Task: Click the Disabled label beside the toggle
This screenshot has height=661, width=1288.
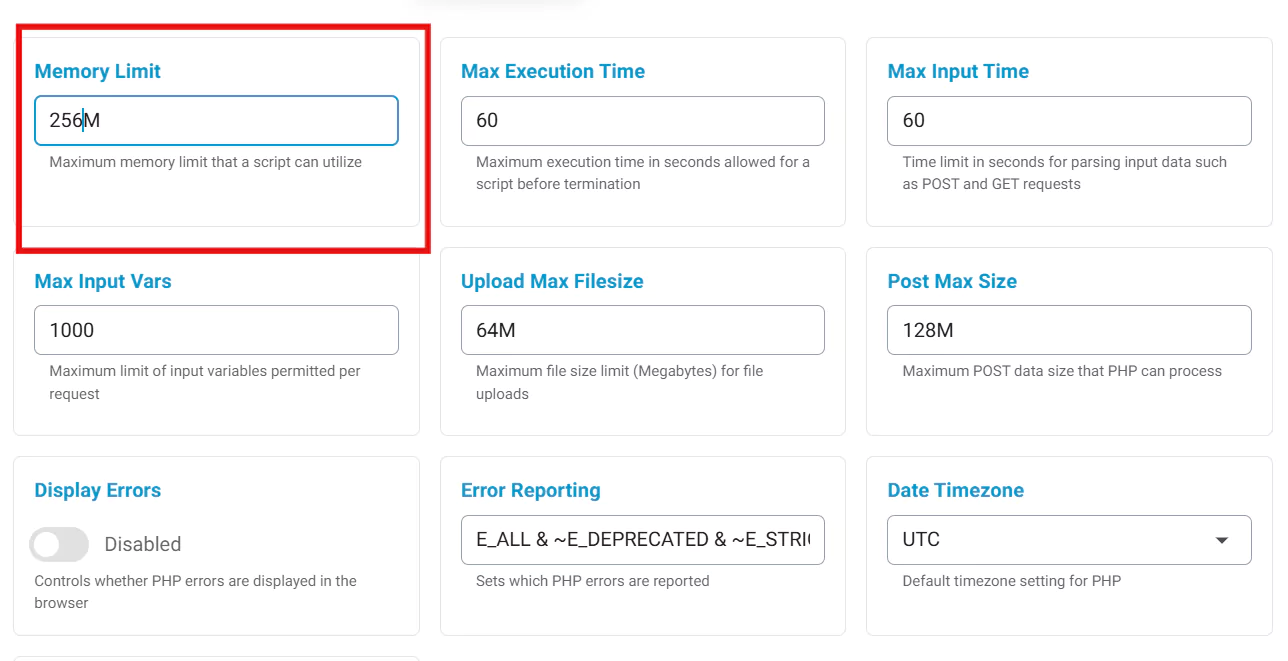Action: pyautogui.click(x=143, y=544)
